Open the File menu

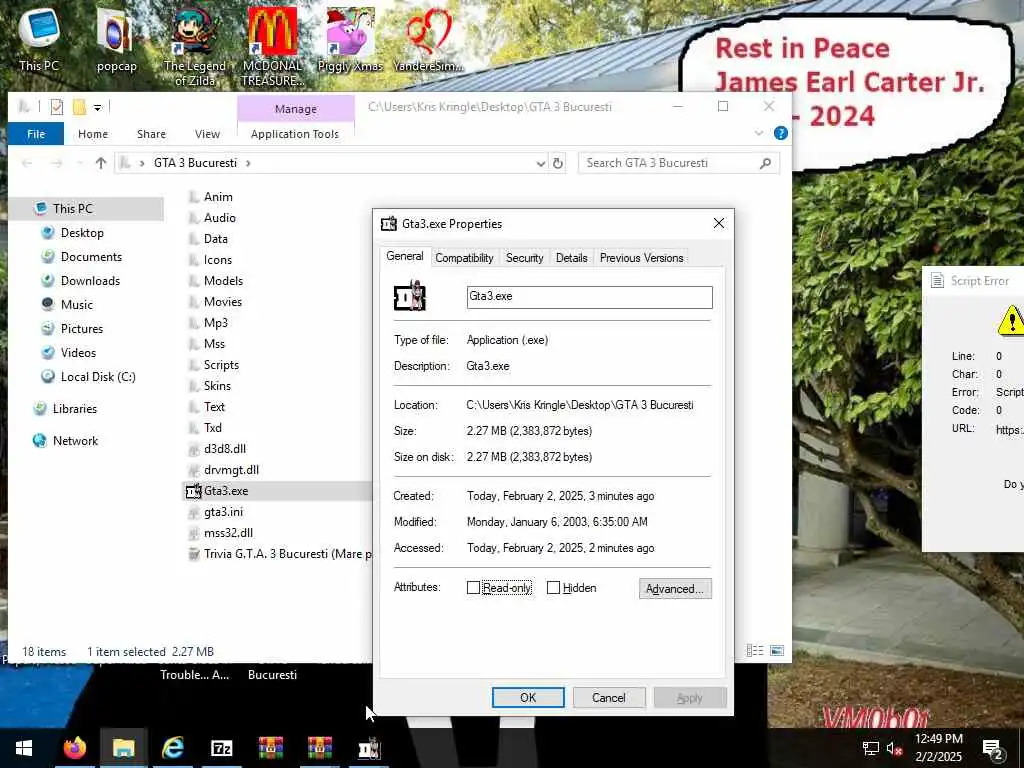click(x=36, y=134)
